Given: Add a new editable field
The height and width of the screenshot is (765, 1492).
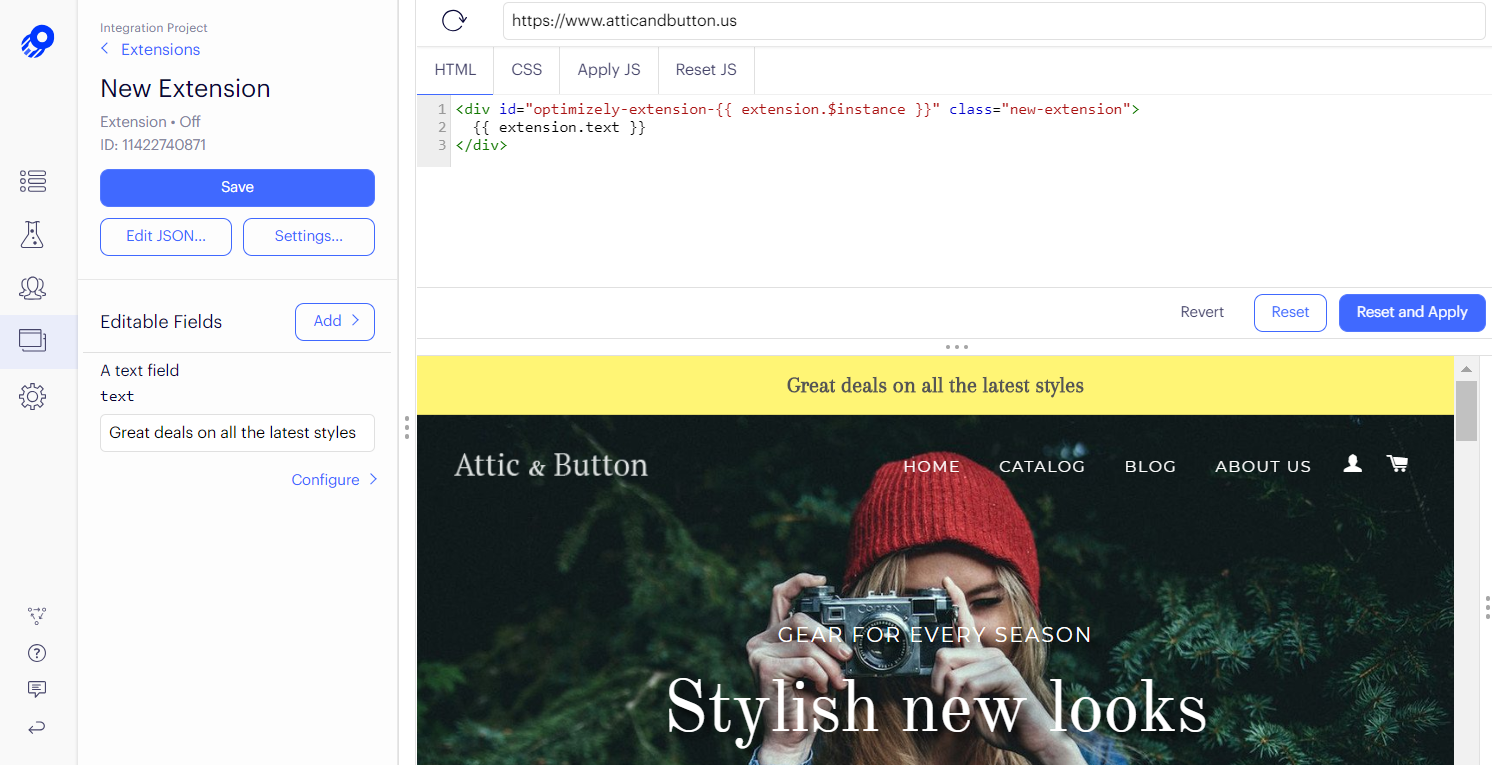Looking at the screenshot, I should coord(335,321).
